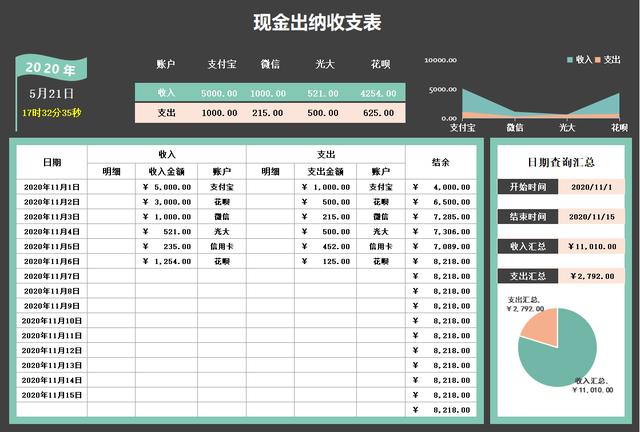The image size is (640, 432).
Task: Click 信用卡 income account cell
Action: pyautogui.click(x=222, y=246)
